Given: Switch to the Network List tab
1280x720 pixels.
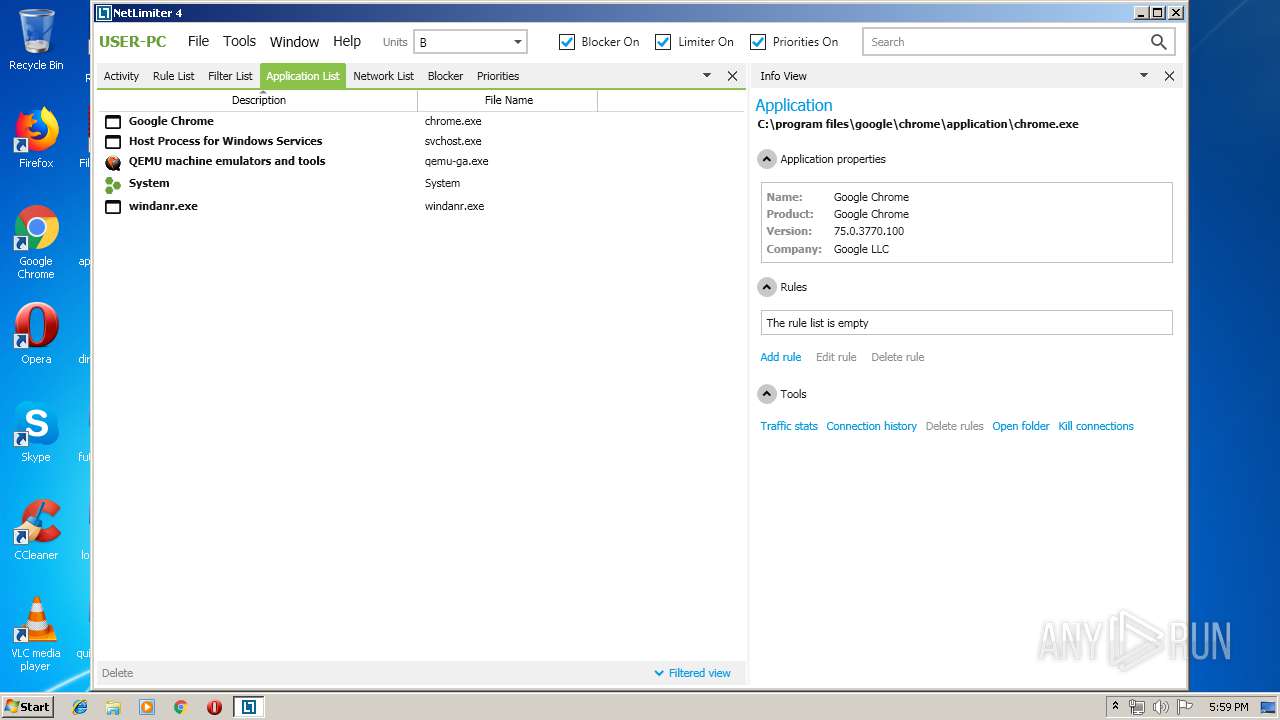Looking at the screenshot, I should [x=383, y=76].
